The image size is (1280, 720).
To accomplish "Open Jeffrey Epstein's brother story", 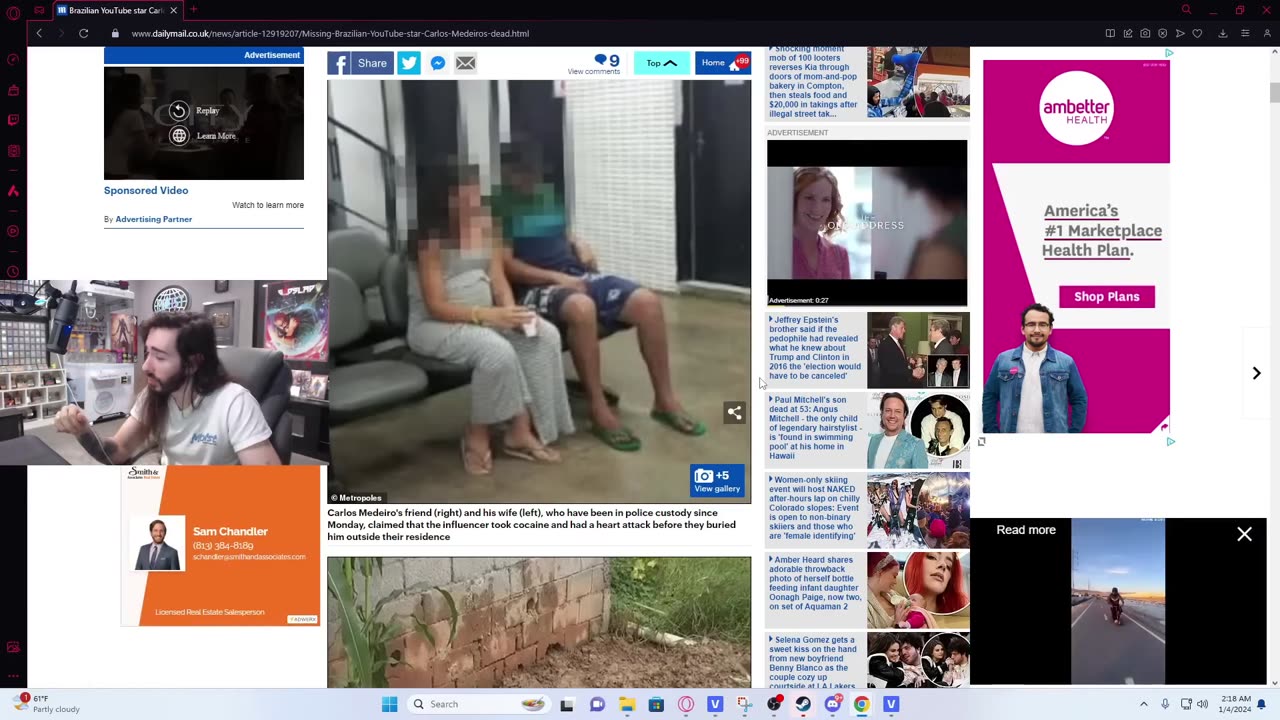I will coord(814,348).
